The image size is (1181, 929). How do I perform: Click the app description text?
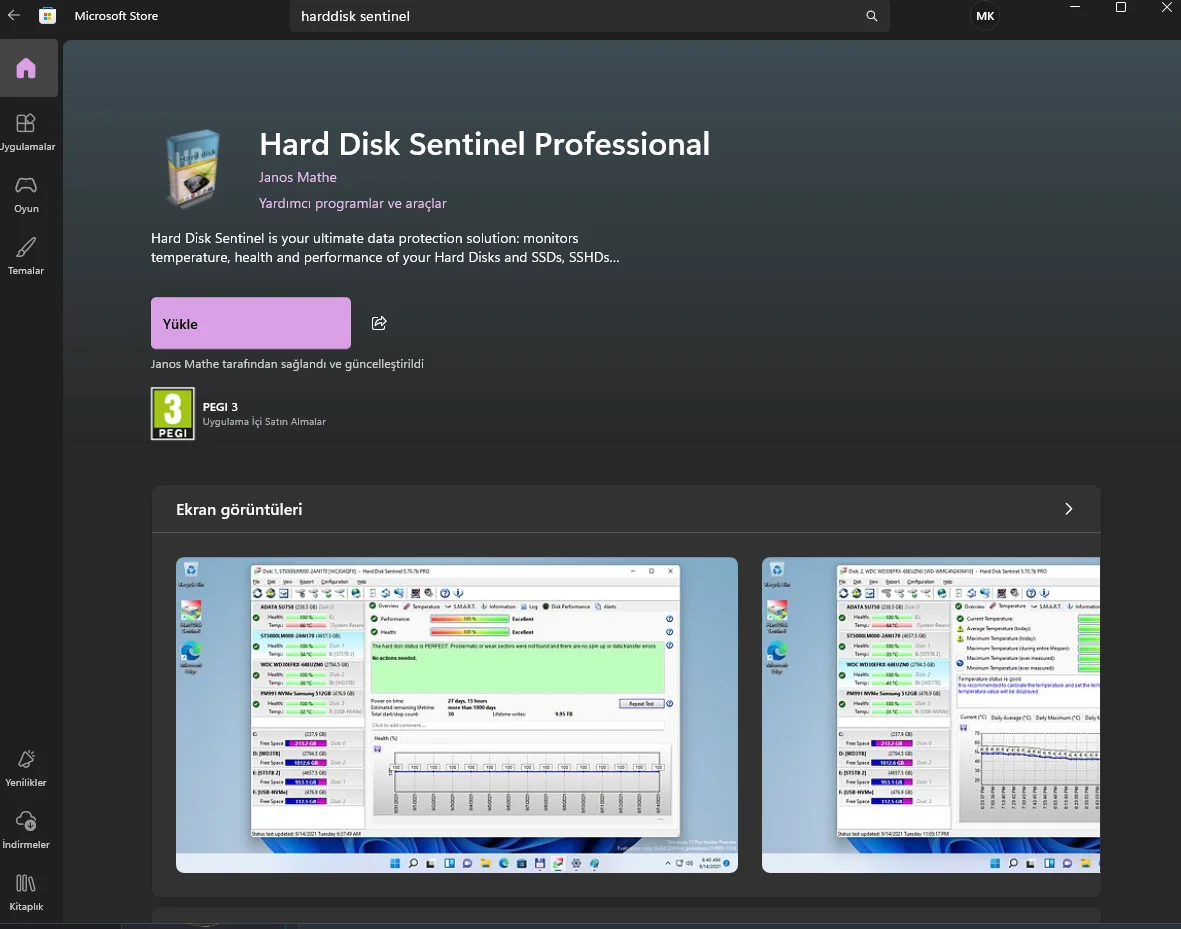(x=385, y=248)
